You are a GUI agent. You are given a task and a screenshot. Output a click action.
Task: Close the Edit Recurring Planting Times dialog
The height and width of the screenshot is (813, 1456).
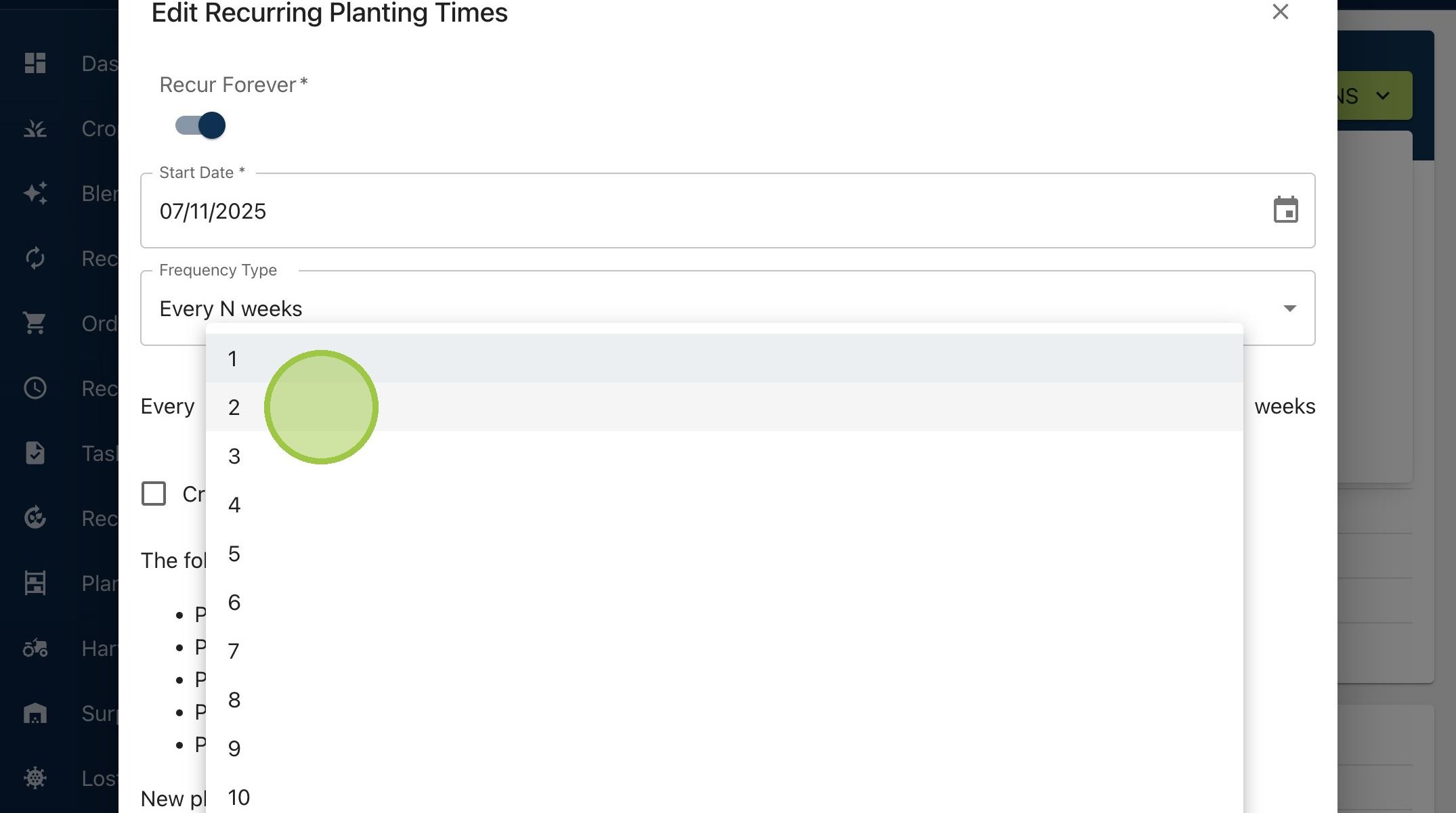(1280, 12)
